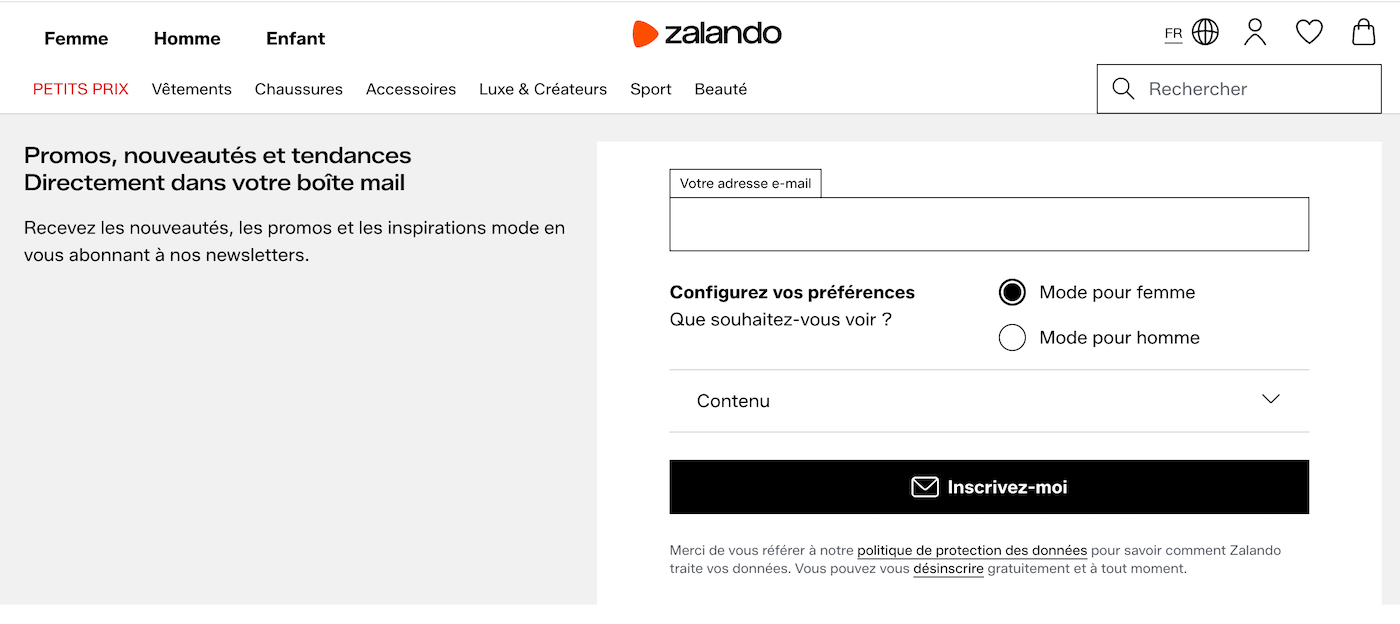
Task: Open the Chaussures category menu
Action: tap(298, 89)
